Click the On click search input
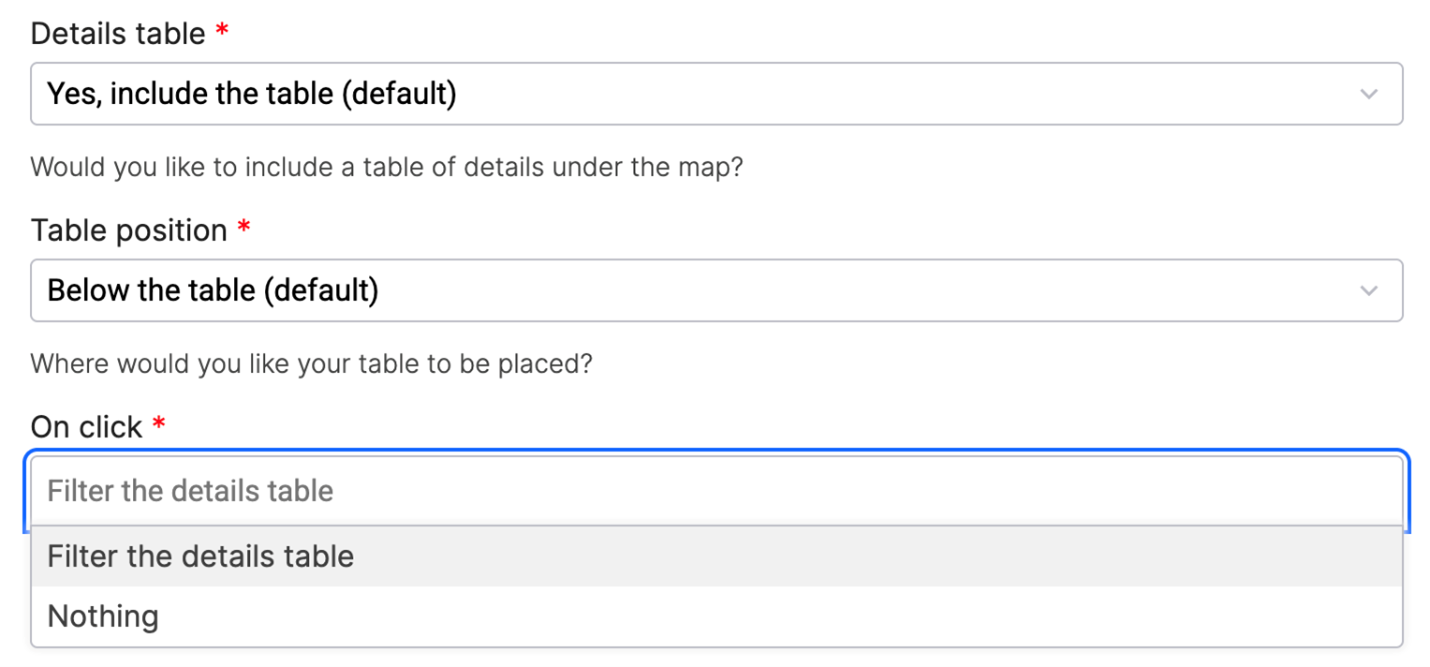 point(716,491)
